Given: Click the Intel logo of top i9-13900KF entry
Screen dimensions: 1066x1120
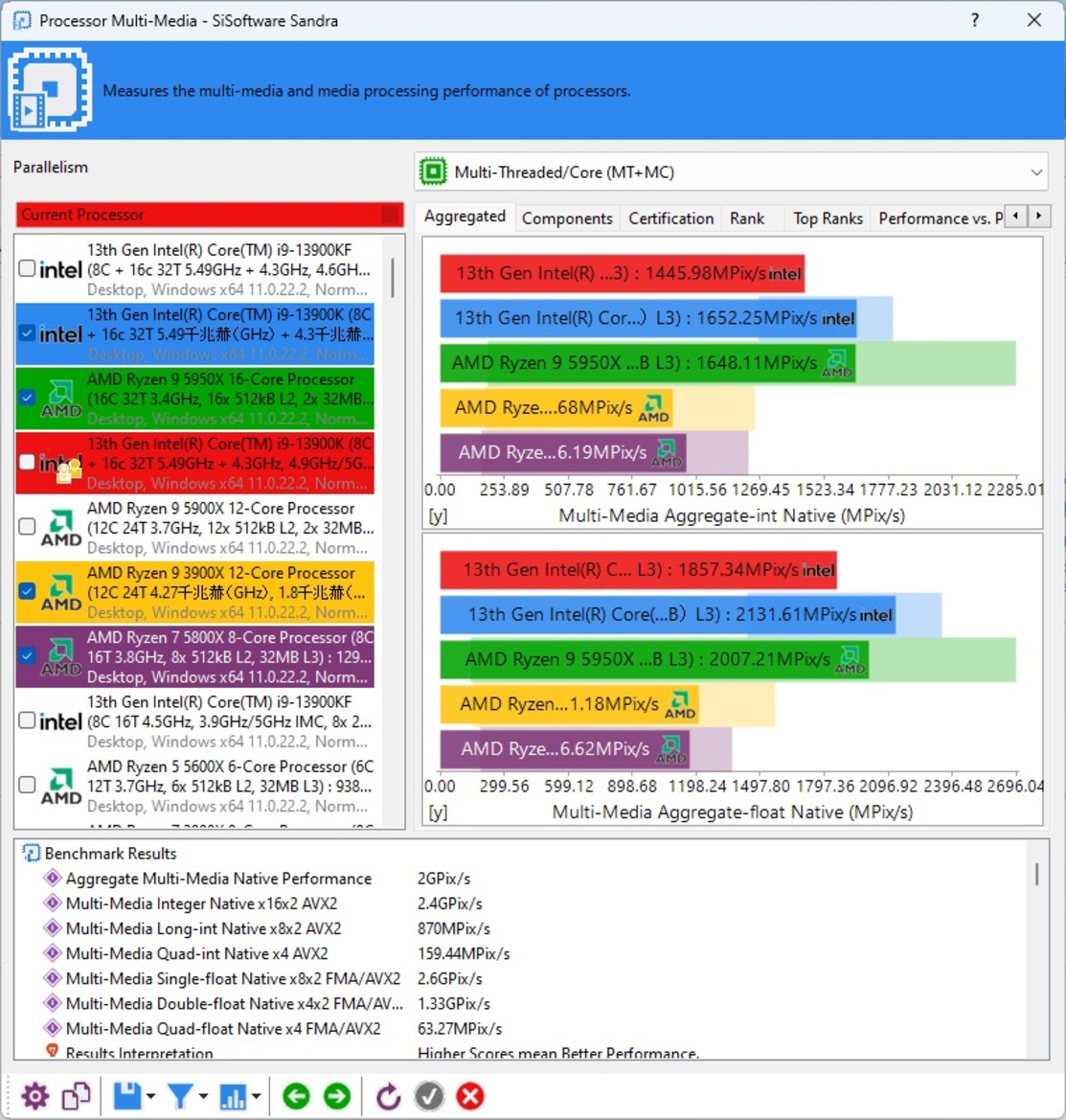Looking at the screenshot, I should click(x=60, y=269).
